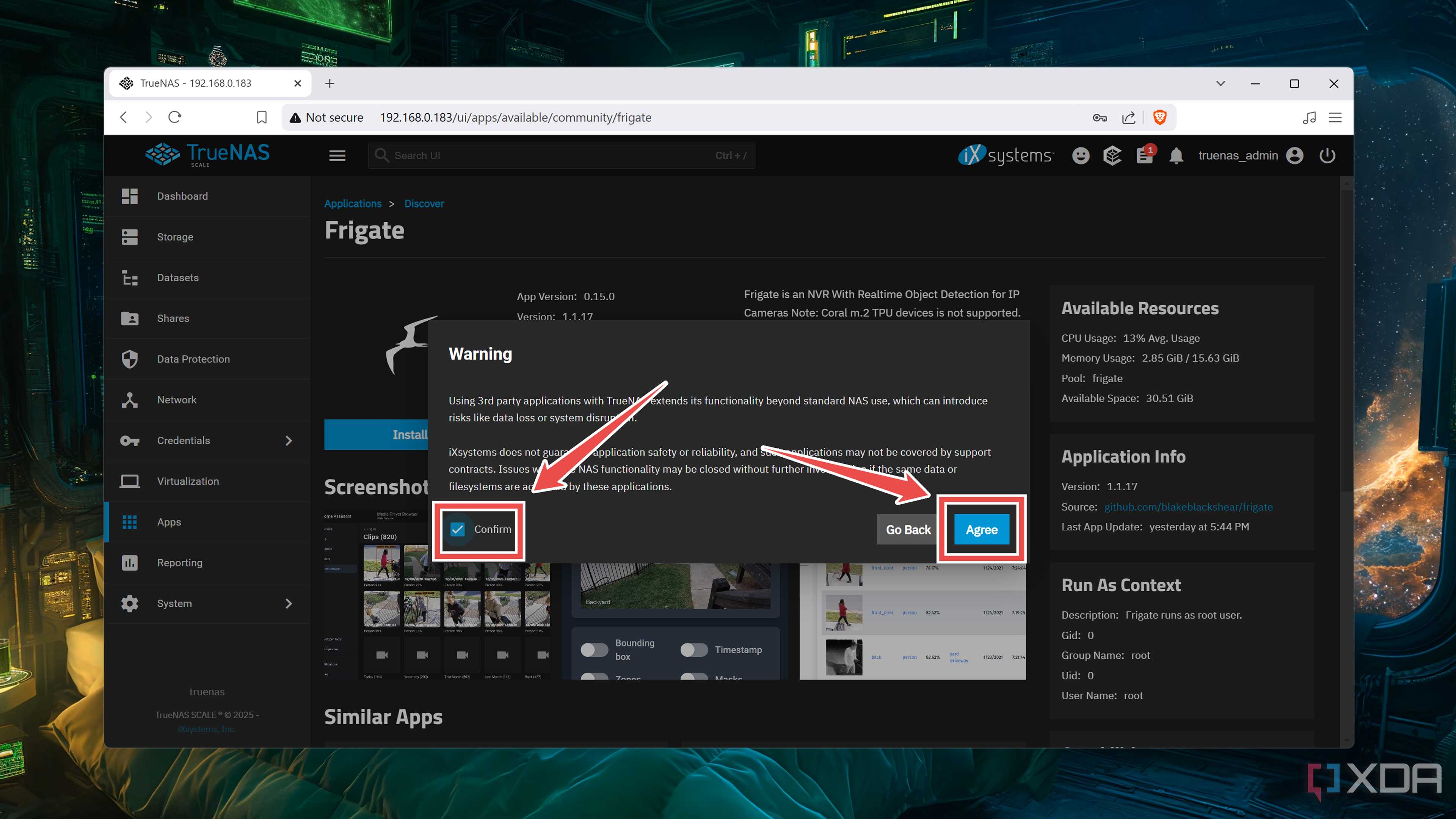Click the feedback smiley face icon
Viewport: 1456px width, 819px height.
(1081, 155)
